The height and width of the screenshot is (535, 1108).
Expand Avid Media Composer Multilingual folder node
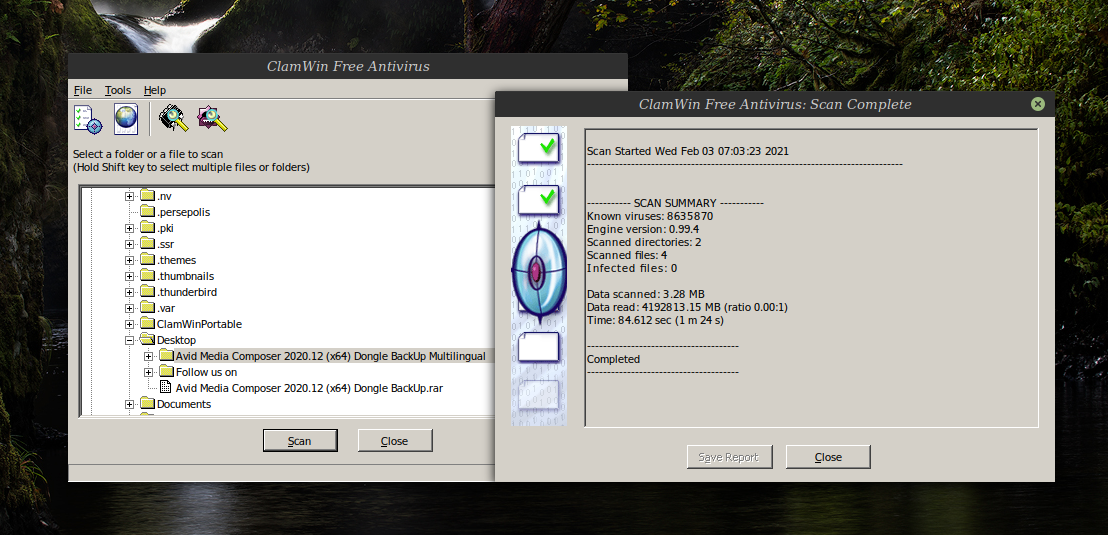point(148,356)
